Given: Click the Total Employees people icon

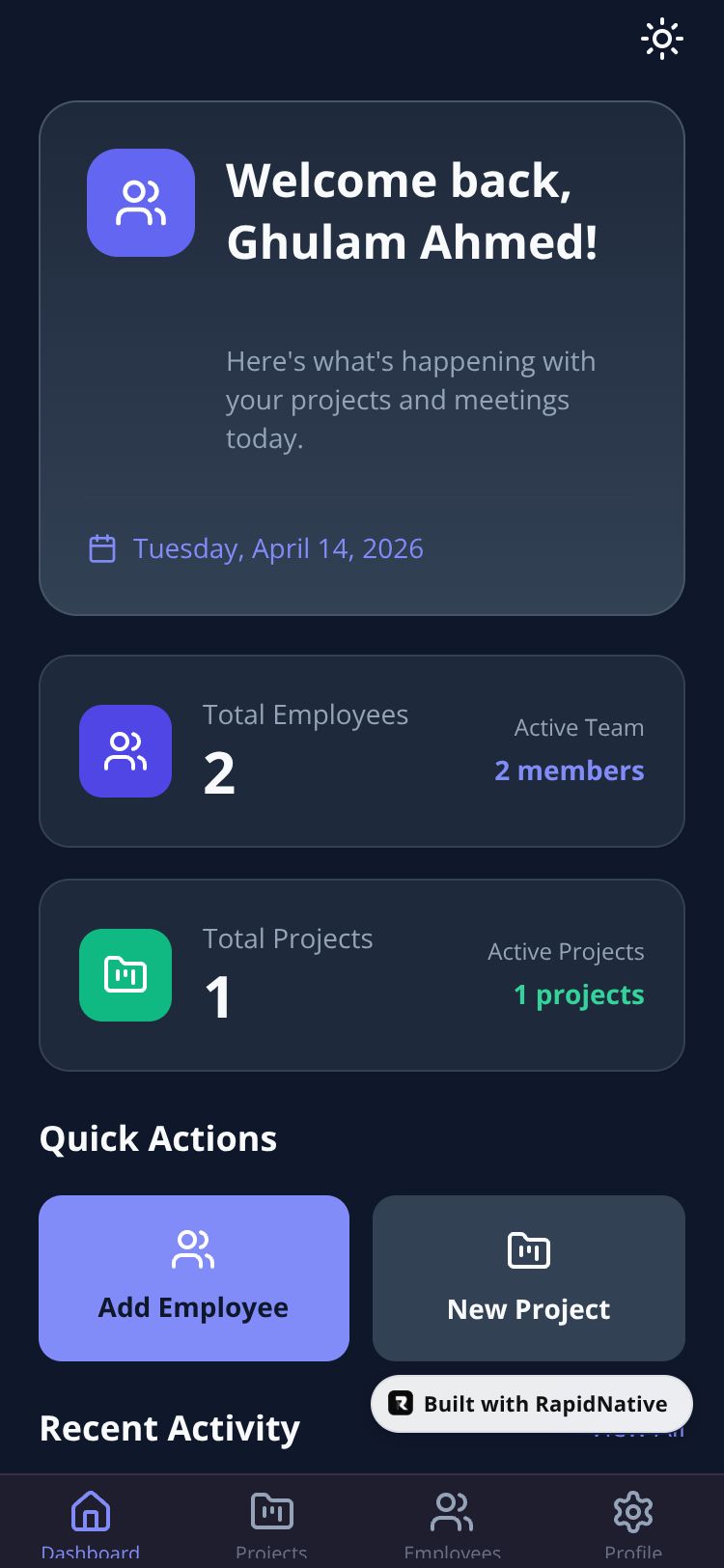Looking at the screenshot, I should click(x=125, y=751).
